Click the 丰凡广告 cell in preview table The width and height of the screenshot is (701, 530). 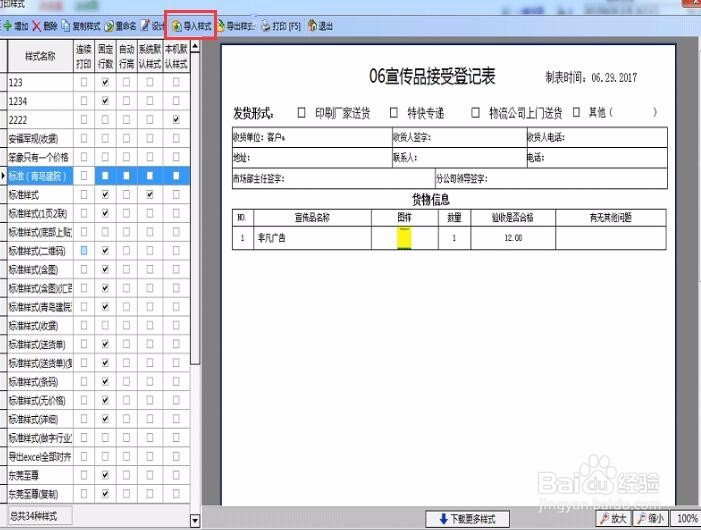(312, 238)
